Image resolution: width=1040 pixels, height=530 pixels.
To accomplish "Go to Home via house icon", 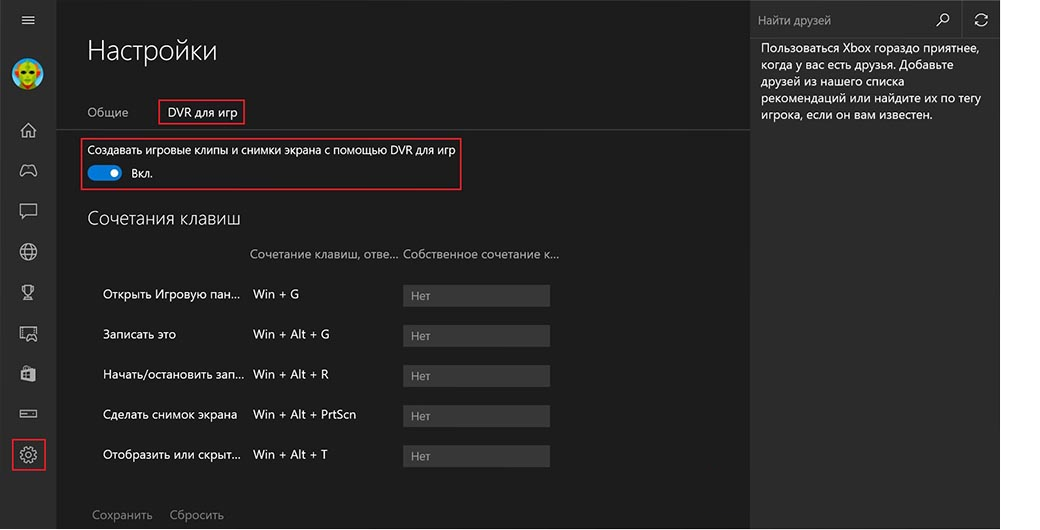I will pyautogui.click(x=28, y=130).
